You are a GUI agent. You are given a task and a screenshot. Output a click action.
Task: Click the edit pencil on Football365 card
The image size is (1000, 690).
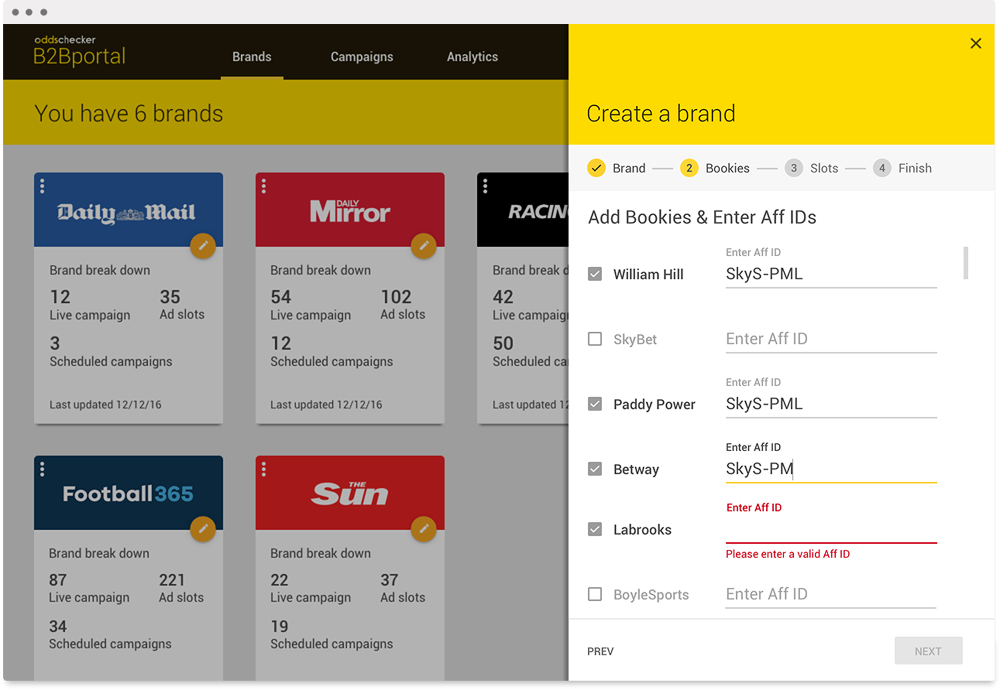pyautogui.click(x=203, y=529)
